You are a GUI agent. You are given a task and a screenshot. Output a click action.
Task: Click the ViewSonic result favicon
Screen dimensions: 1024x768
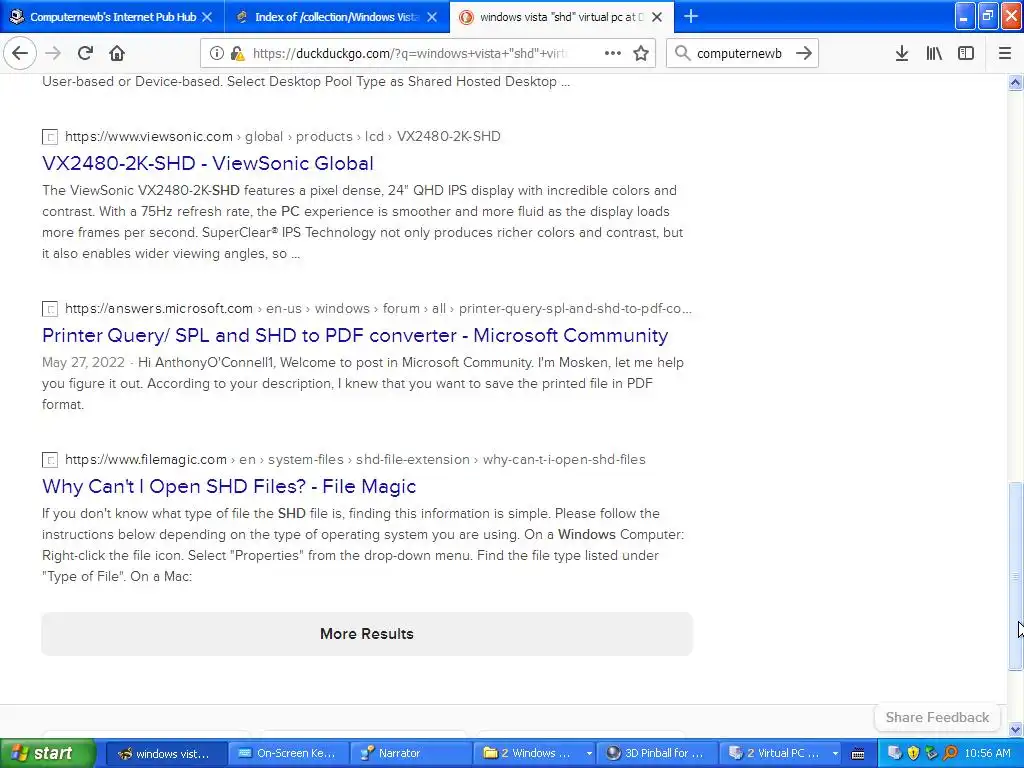click(50, 137)
